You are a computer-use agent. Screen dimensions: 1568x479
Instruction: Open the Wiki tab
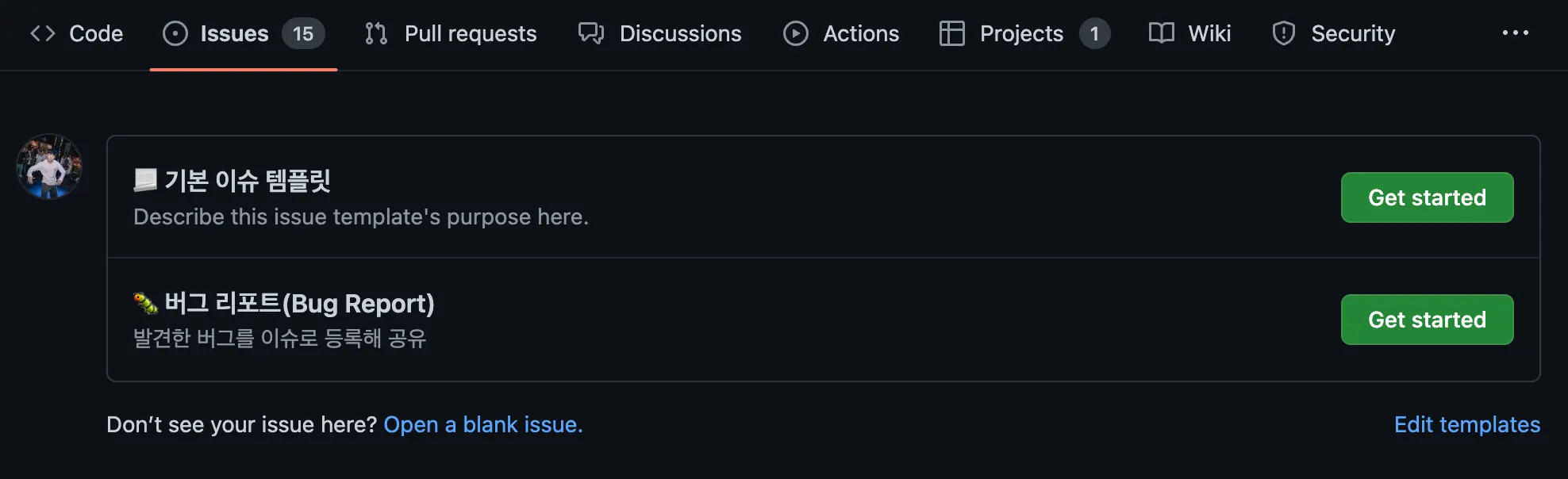pyautogui.click(x=1209, y=33)
